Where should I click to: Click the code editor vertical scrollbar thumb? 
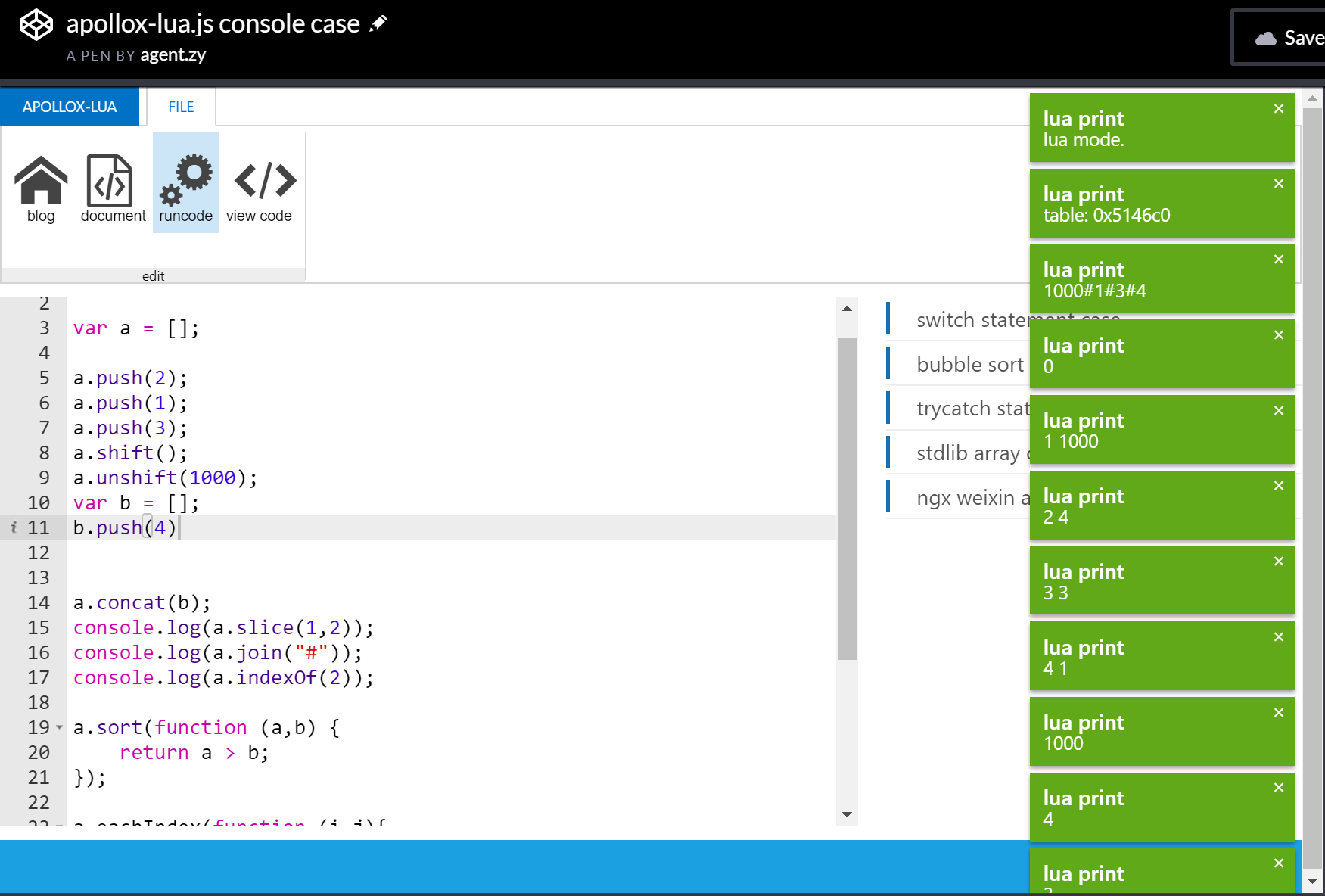coord(847,498)
